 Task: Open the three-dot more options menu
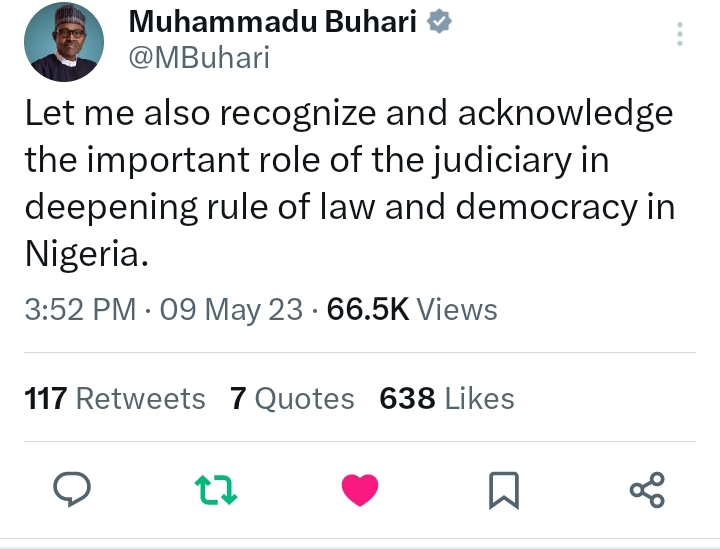click(680, 36)
